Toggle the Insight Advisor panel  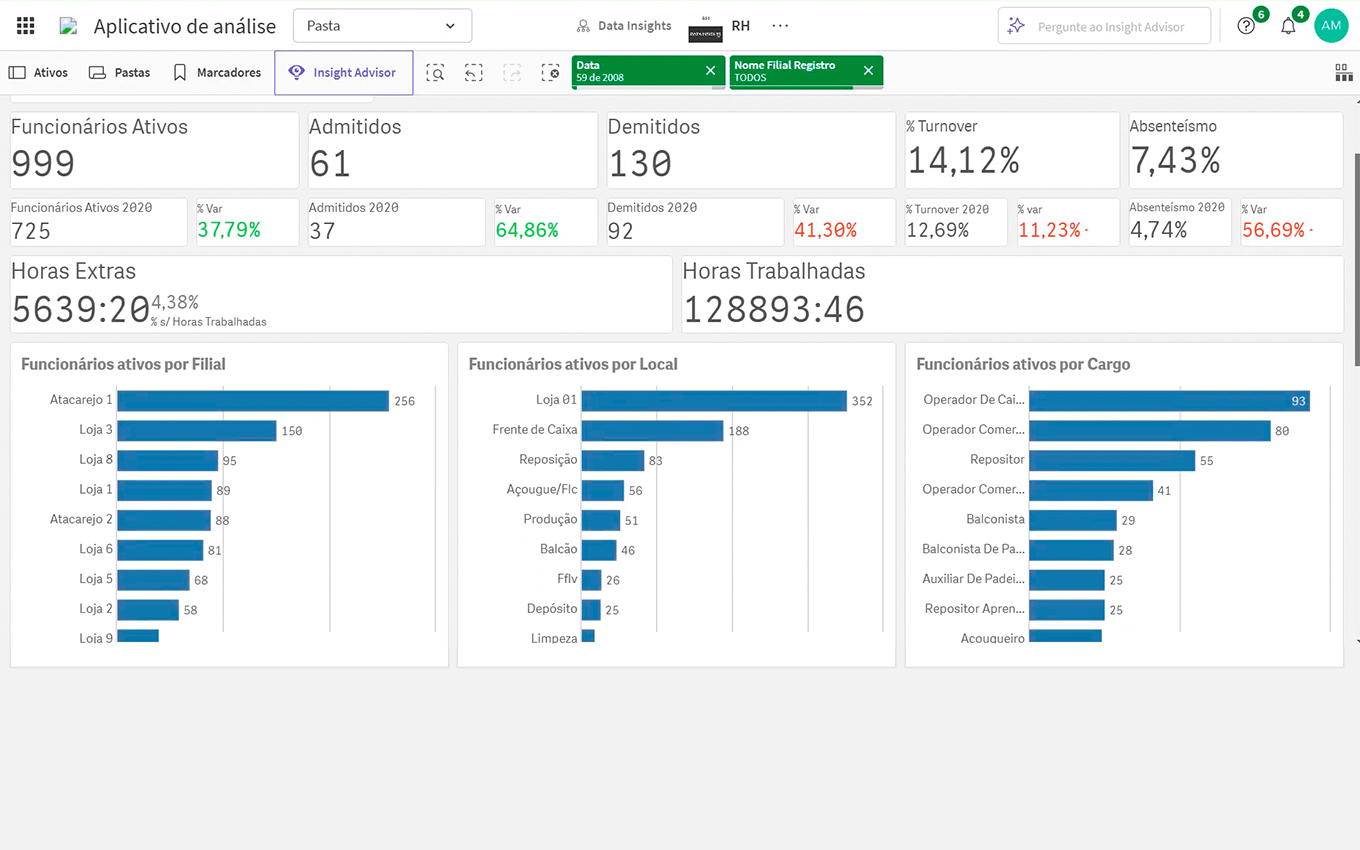[343, 72]
